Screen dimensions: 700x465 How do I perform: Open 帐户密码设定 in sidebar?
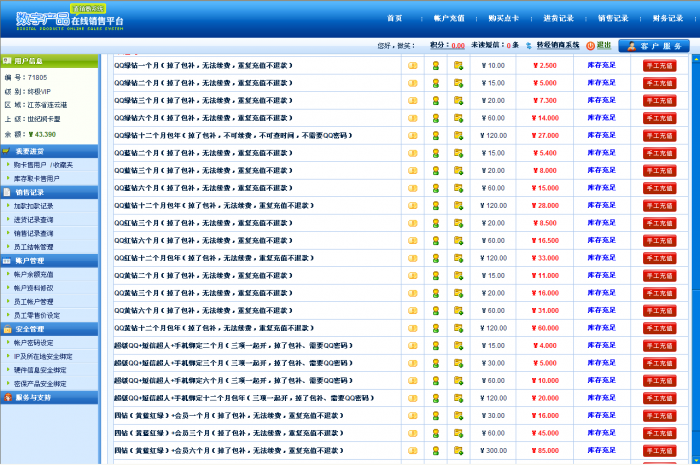point(33,343)
